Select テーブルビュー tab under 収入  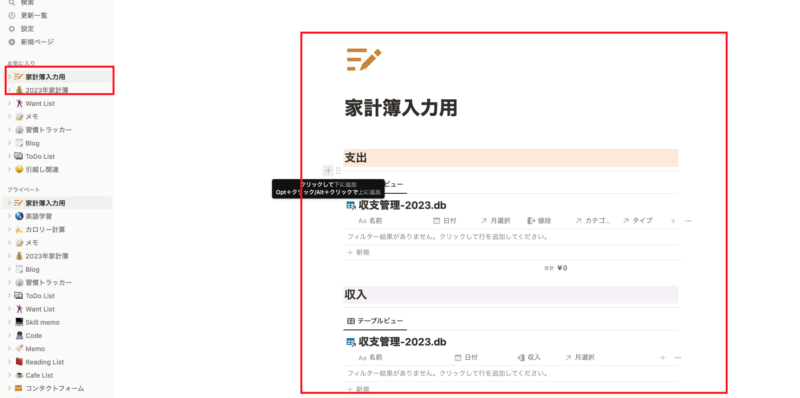point(375,321)
